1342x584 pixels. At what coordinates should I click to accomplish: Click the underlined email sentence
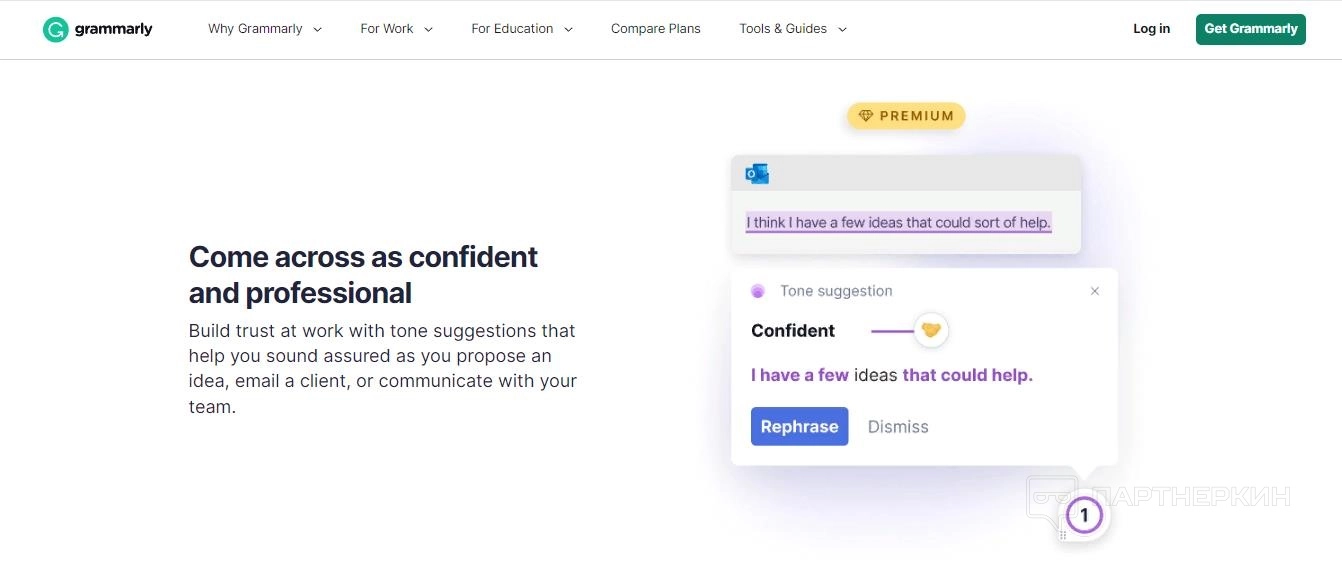[x=898, y=222]
